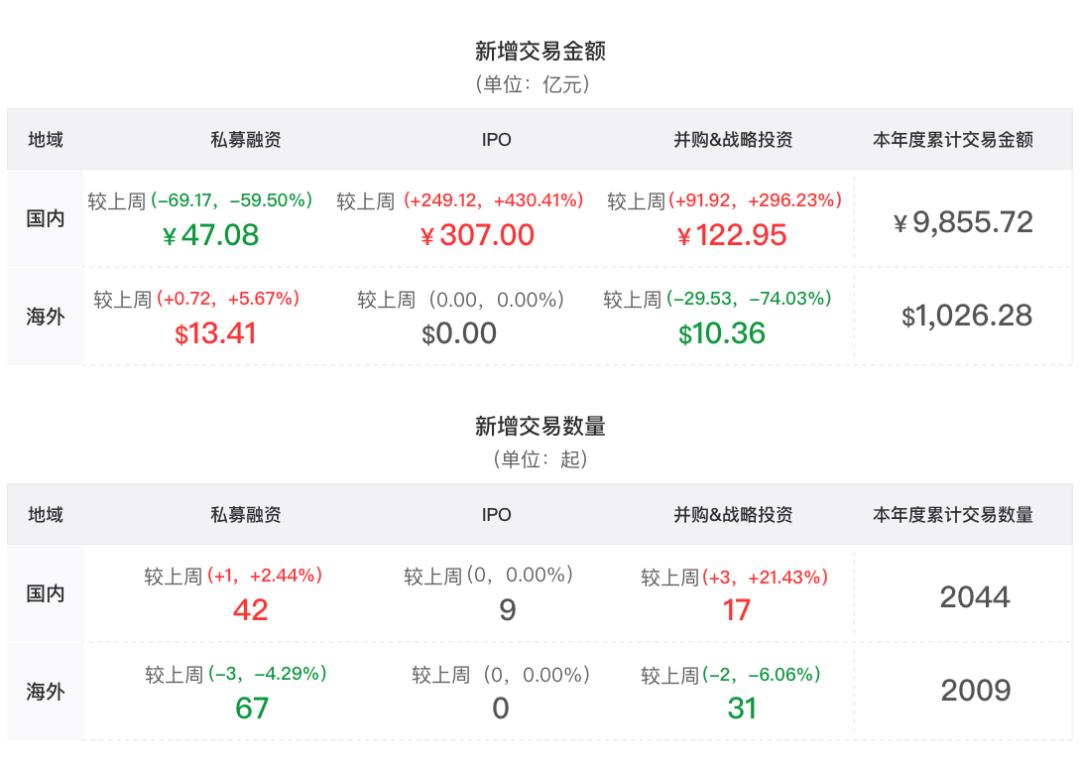Click the 国内 row label in amount table
The height and width of the screenshot is (775, 1080).
[x=45, y=218]
